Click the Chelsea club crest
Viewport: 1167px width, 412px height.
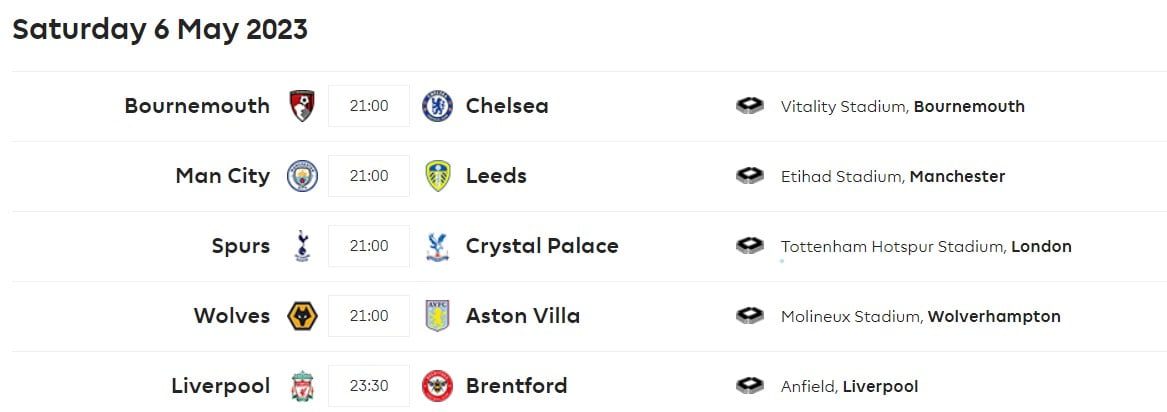437,106
